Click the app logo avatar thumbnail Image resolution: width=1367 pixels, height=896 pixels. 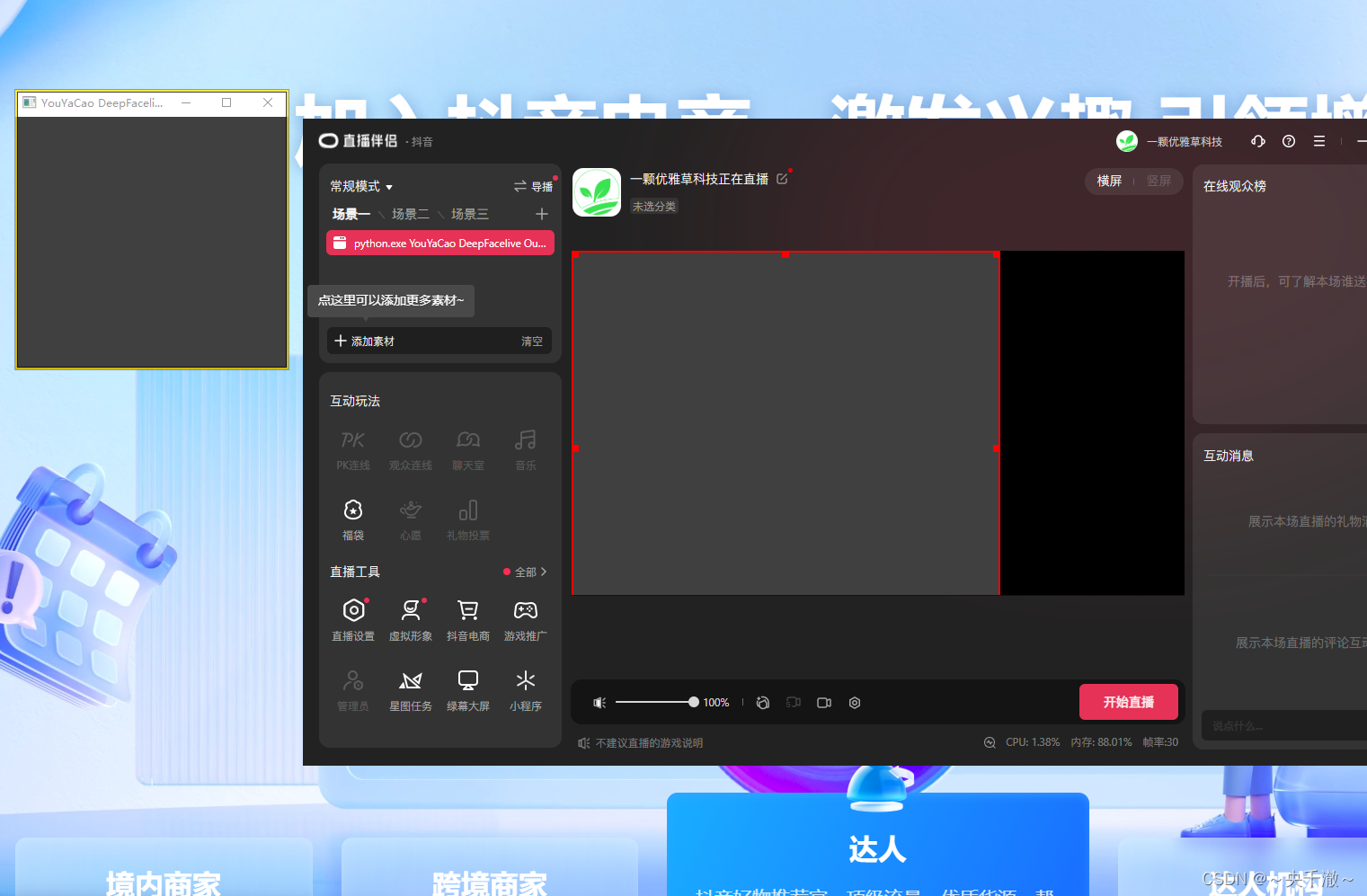597,192
